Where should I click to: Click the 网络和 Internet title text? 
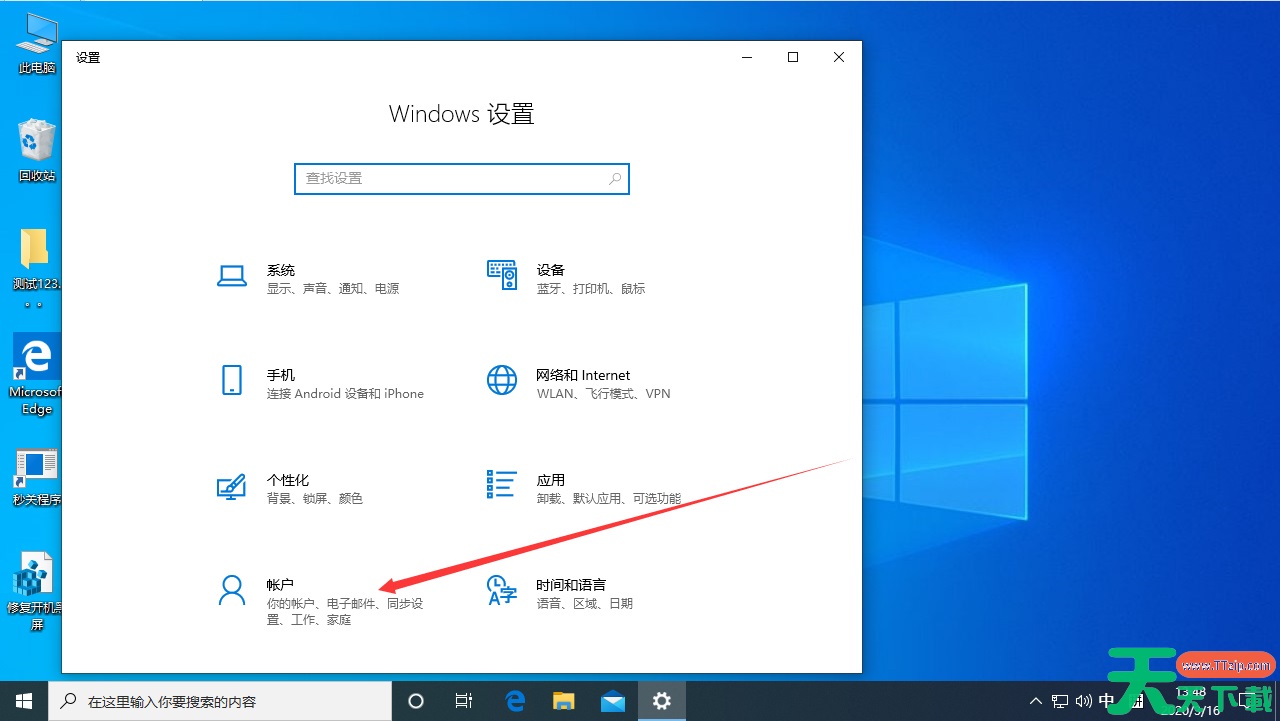coord(583,375)
